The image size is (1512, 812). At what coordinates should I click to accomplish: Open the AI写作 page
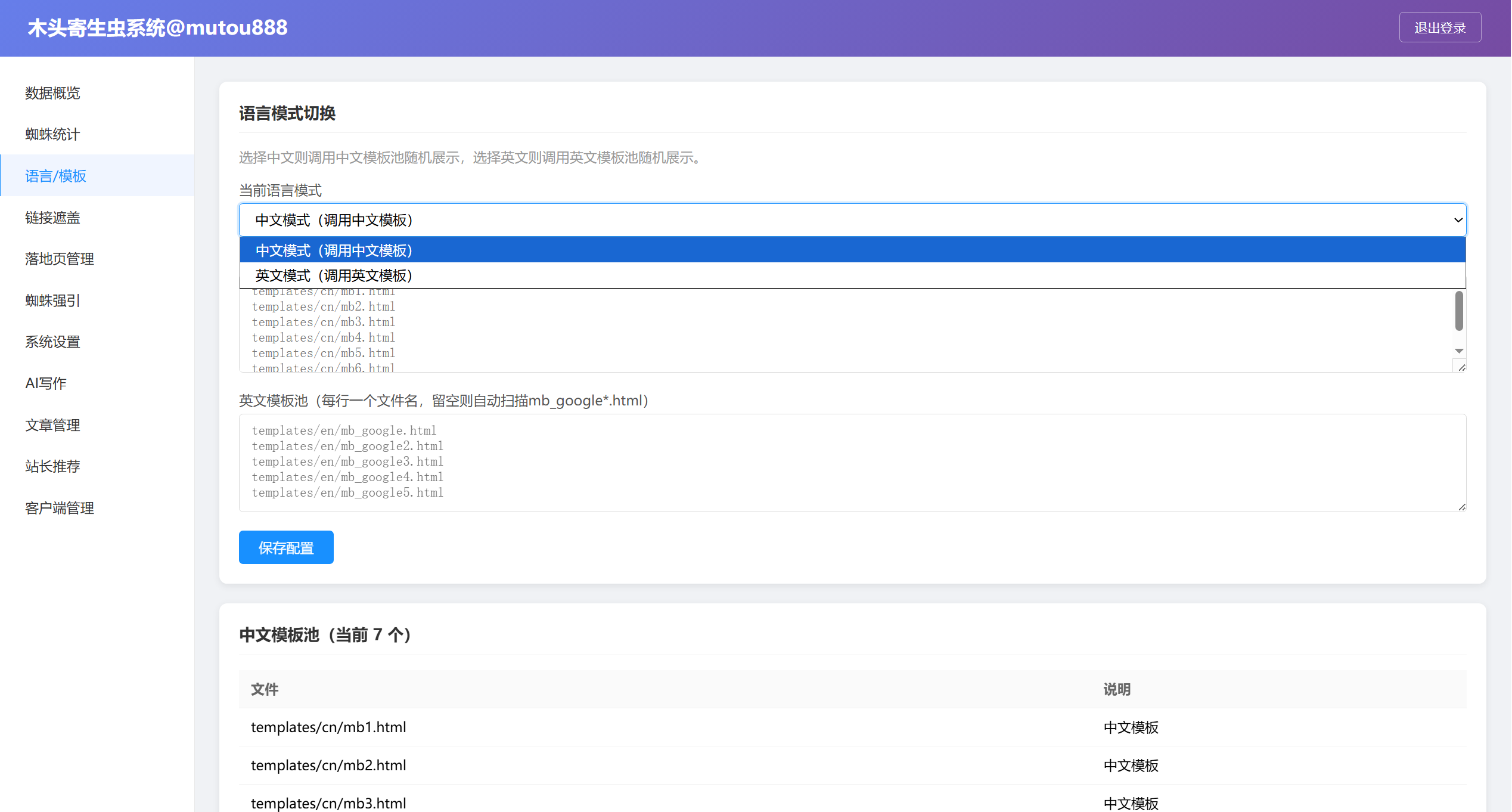coord(97,383)
